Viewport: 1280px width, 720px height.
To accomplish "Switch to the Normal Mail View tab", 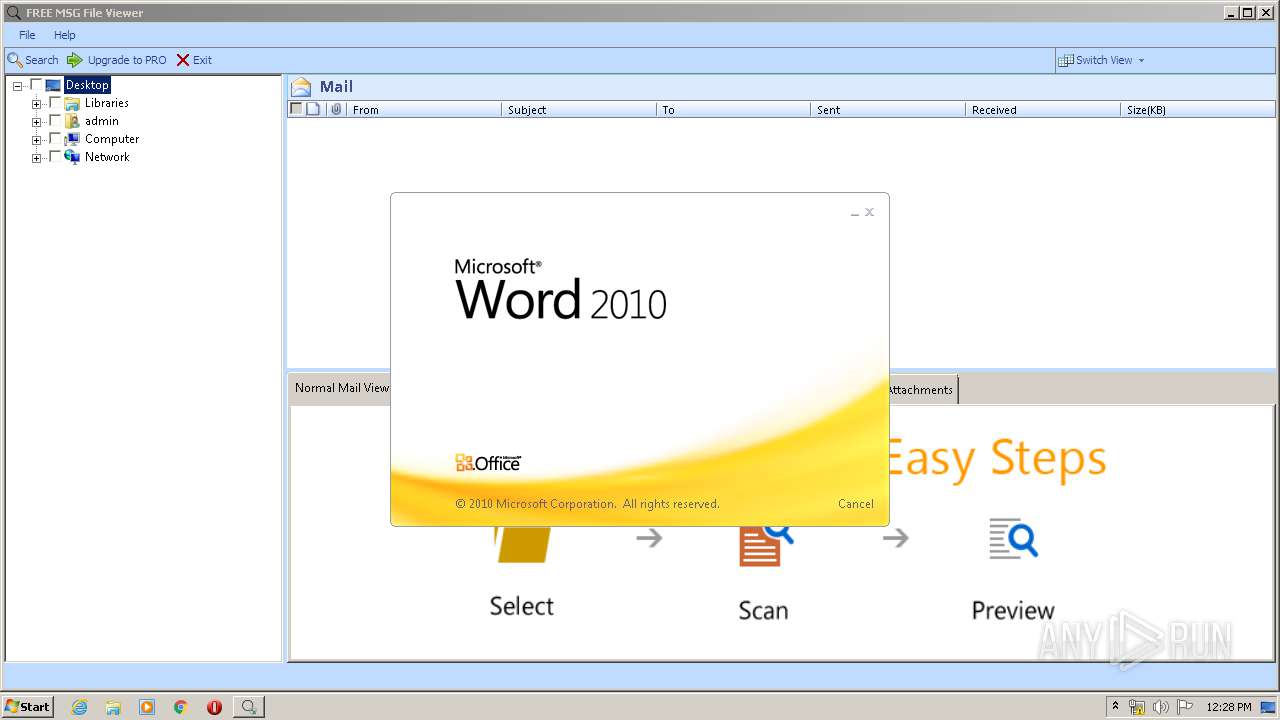I will coord(340,388).
